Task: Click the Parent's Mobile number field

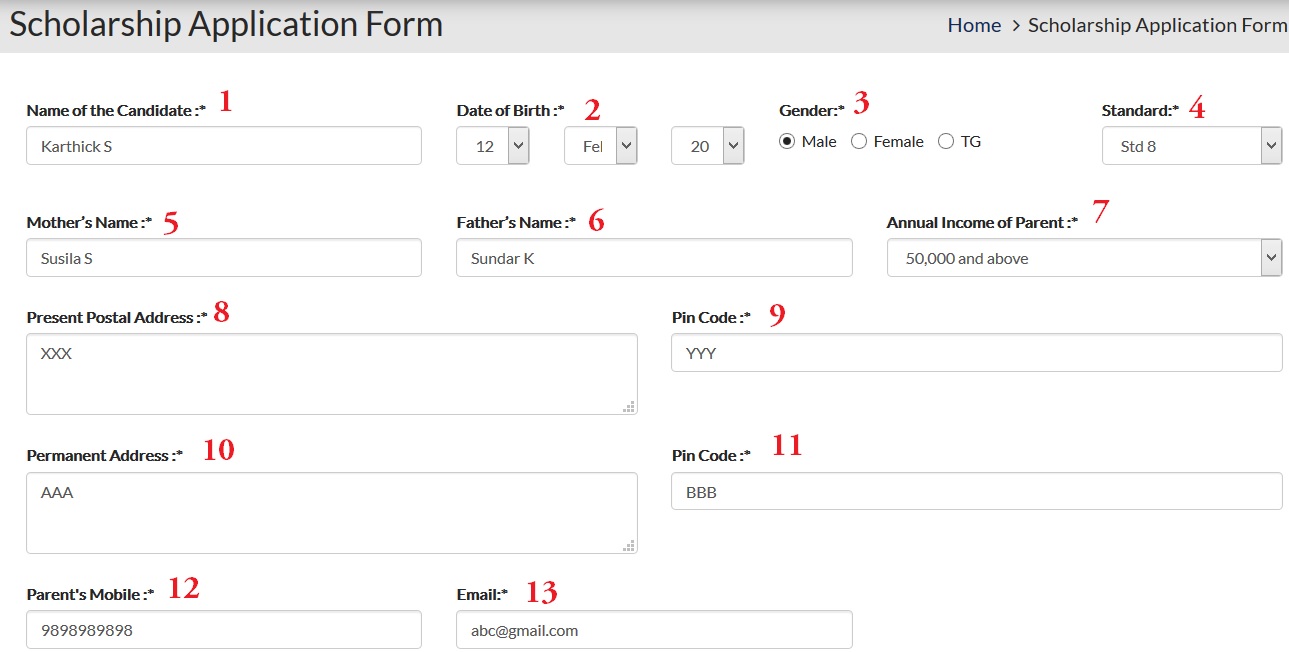Action: (224, 631)
